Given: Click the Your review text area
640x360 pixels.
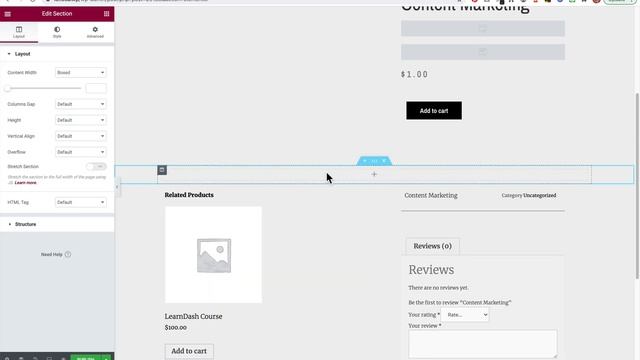Looking at the screenshot, I should (483, 344).
